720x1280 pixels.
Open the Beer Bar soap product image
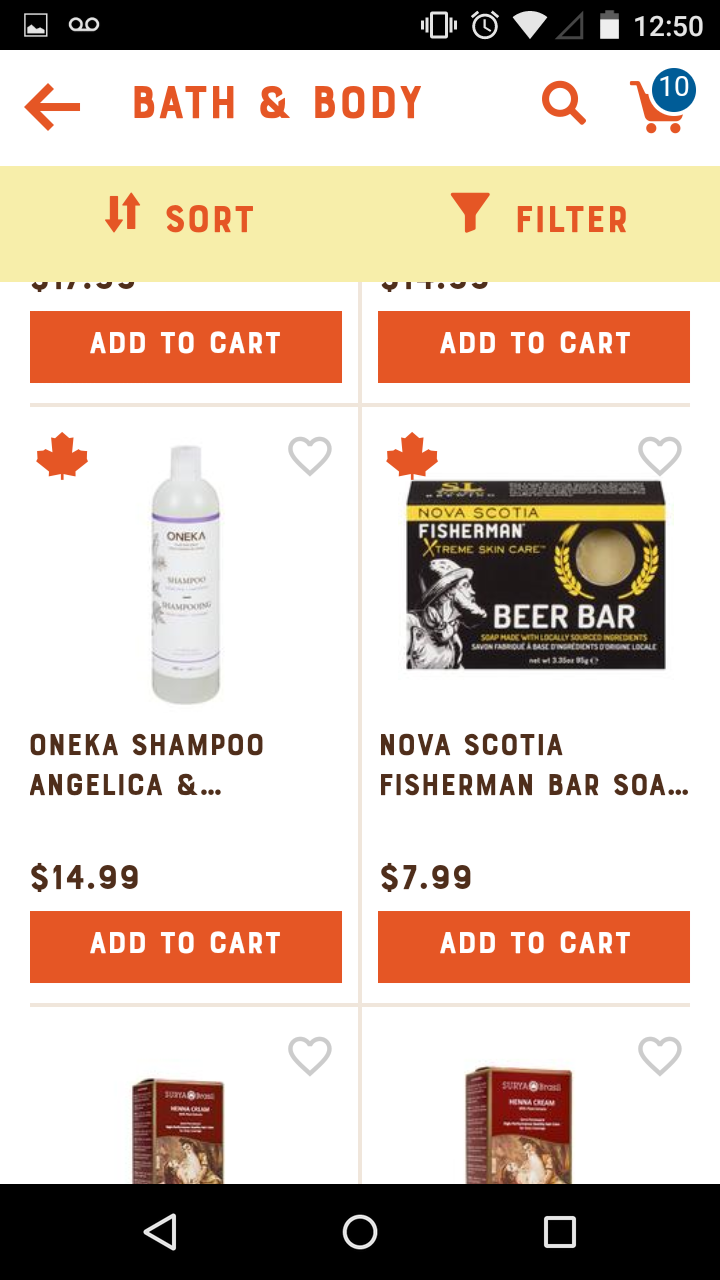pyautogui.click(x=536, y=575)
